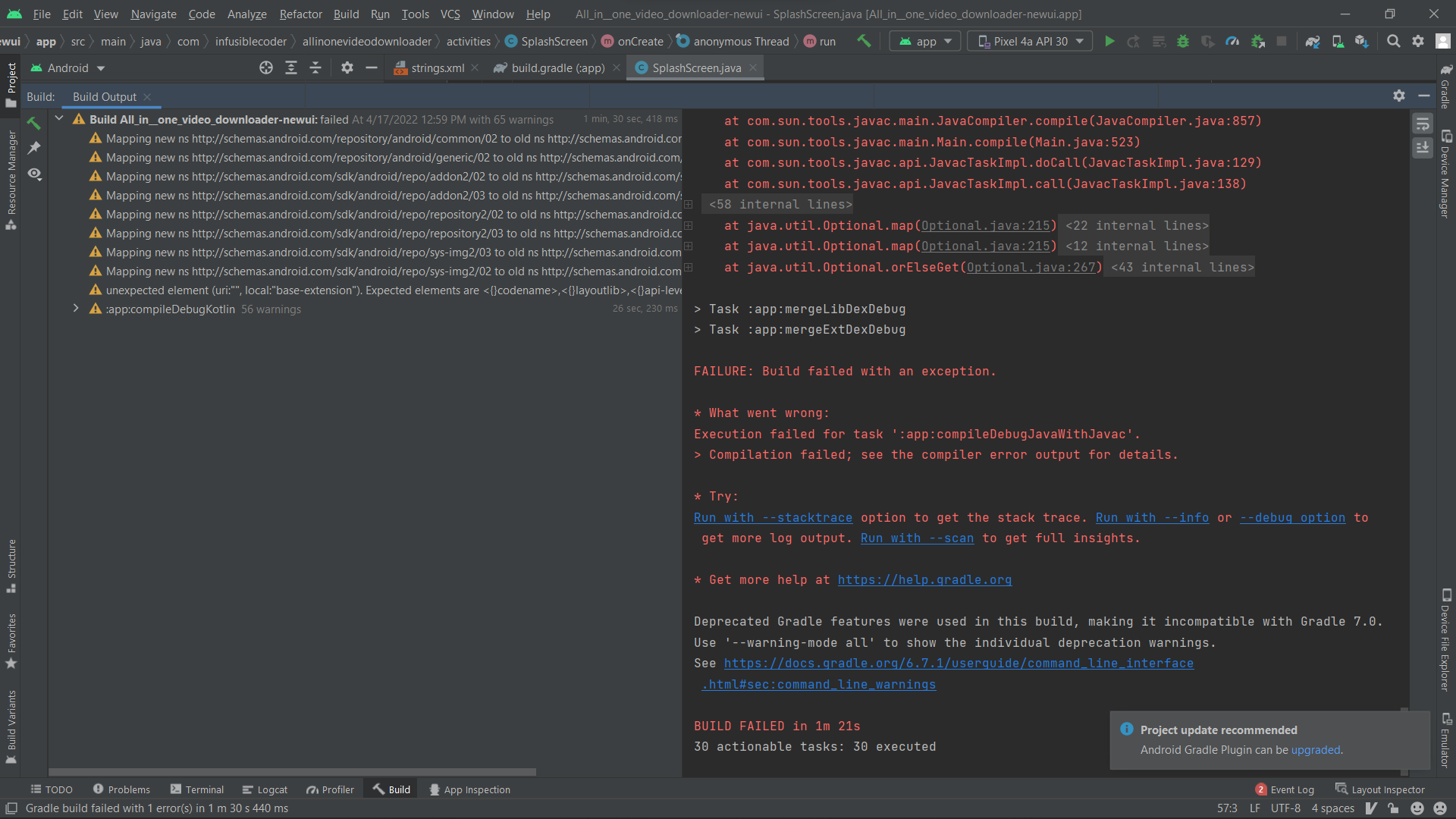Click the Stop square button in toolbar

tap(1282, 41)
